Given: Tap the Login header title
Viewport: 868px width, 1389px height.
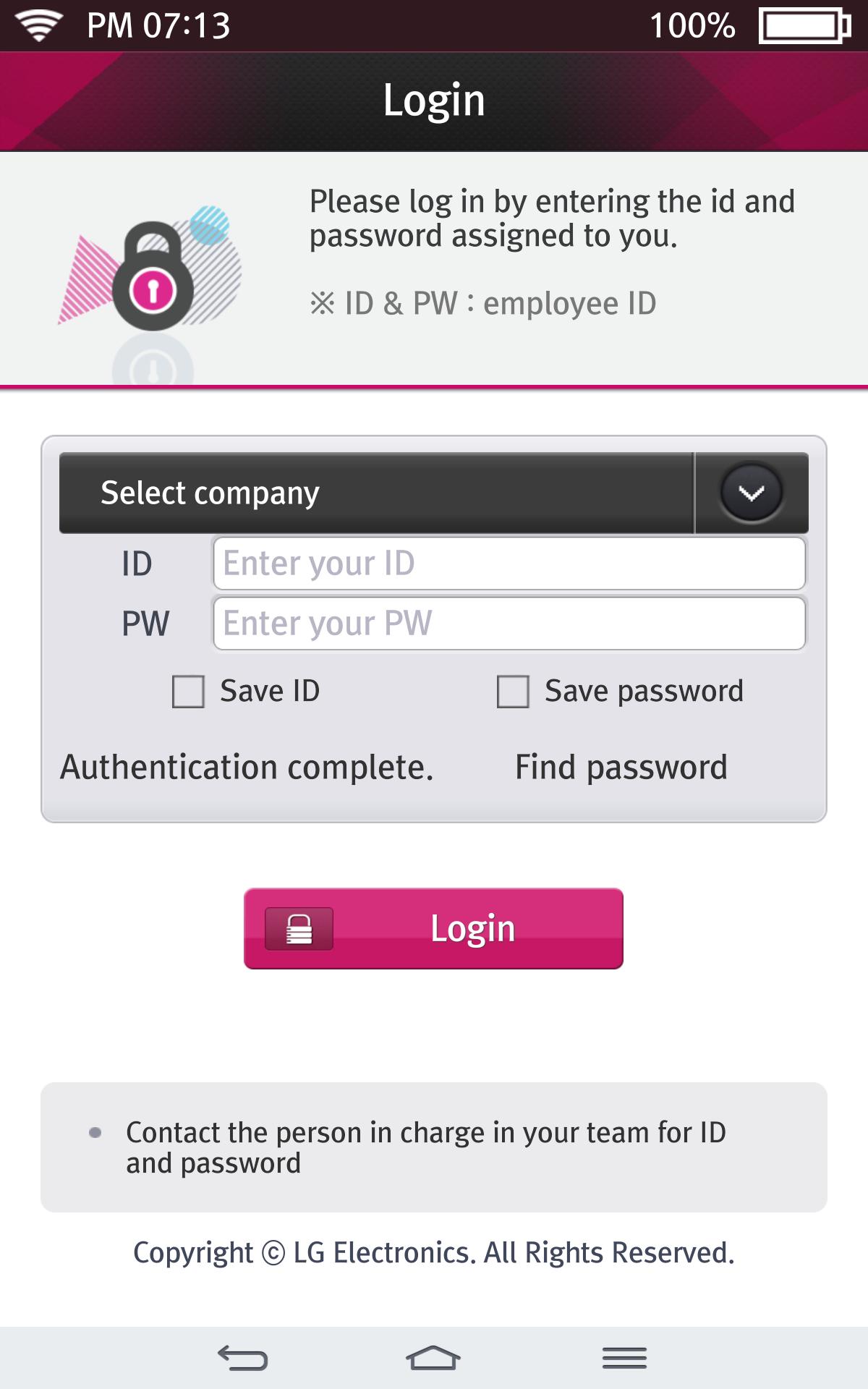Looking at the screenshot, I should 433,100.
